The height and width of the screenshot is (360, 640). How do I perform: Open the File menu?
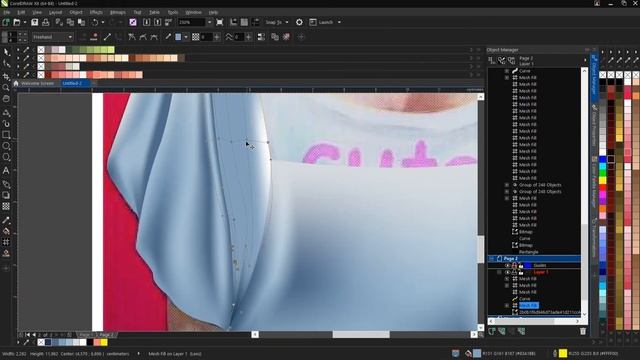(x=7, y=12)
